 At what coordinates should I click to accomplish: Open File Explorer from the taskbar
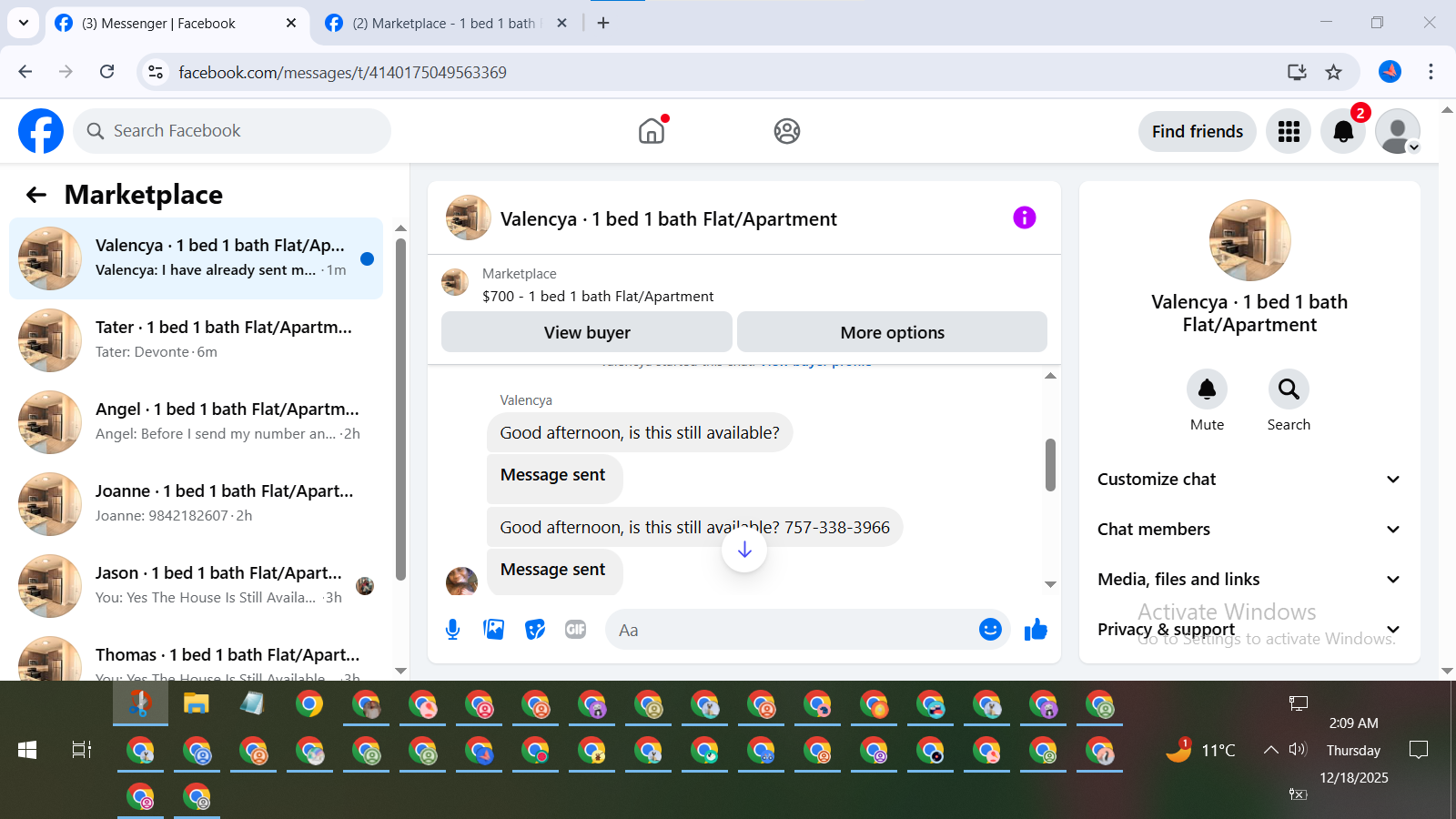pyautogui.click(x=197, y=703)
